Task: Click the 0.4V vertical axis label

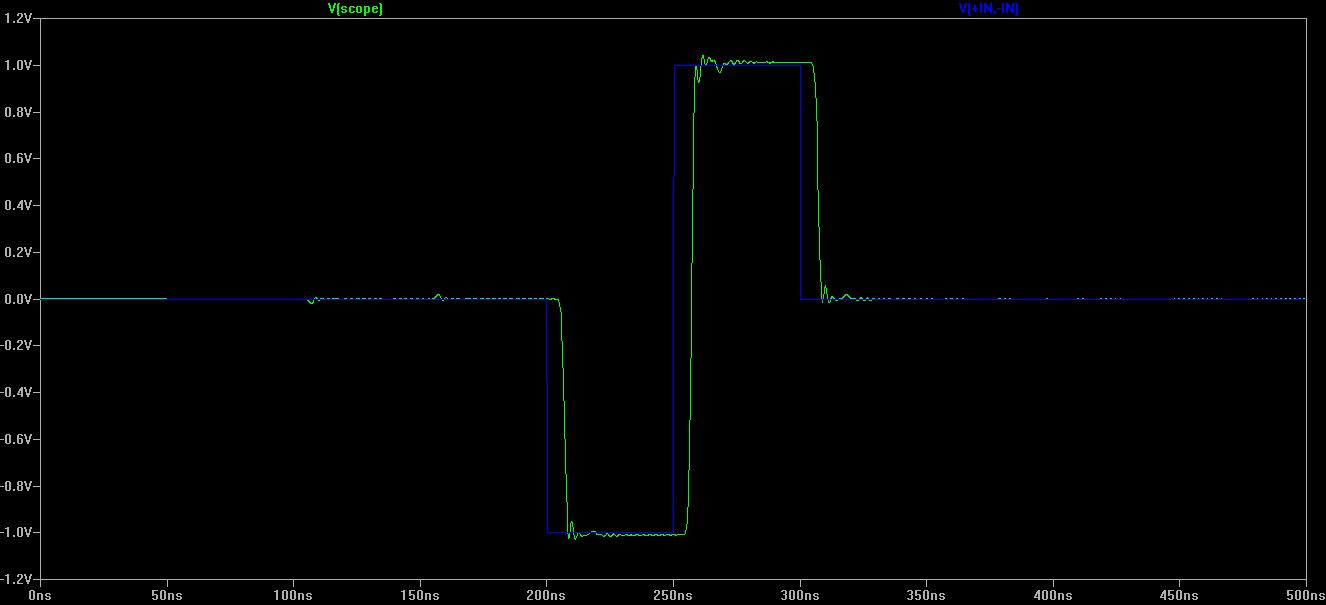Action: 19,206
